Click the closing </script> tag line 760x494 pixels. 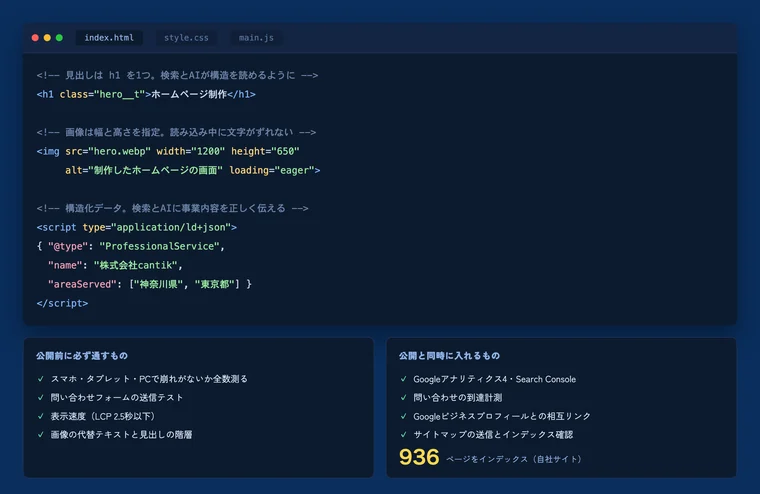[x=62, y=303]
